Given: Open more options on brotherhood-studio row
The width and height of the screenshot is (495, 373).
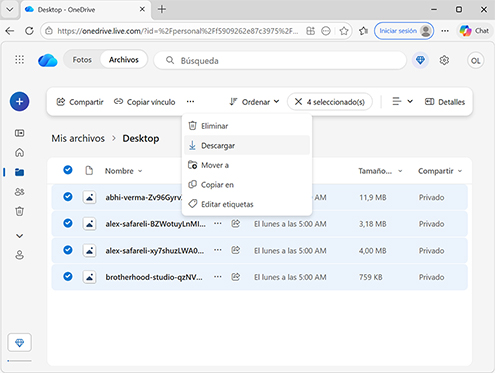Looking at the screenshot, I should point(218,277).
